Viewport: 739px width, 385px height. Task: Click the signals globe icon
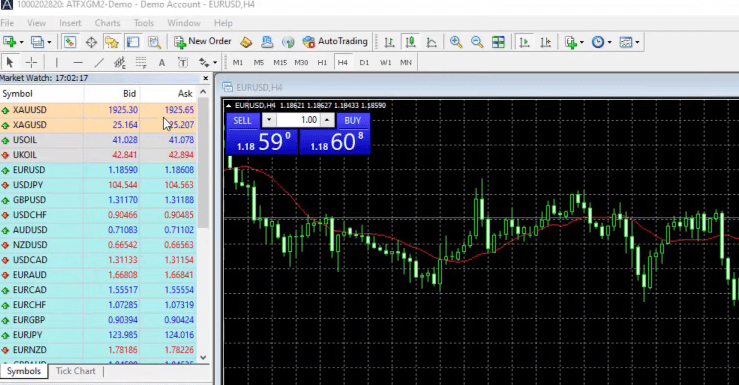click(x=288, y=42)
